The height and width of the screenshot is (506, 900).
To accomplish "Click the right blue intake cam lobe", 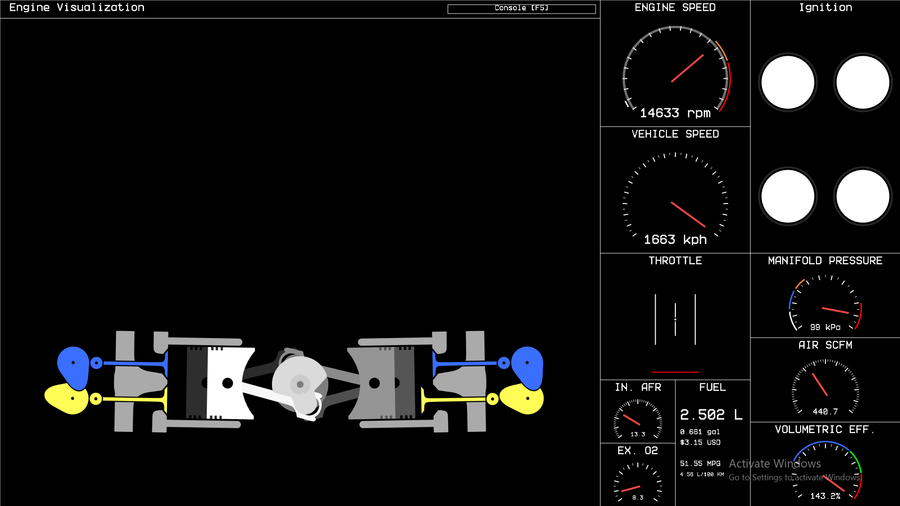I will click(527, 368).
